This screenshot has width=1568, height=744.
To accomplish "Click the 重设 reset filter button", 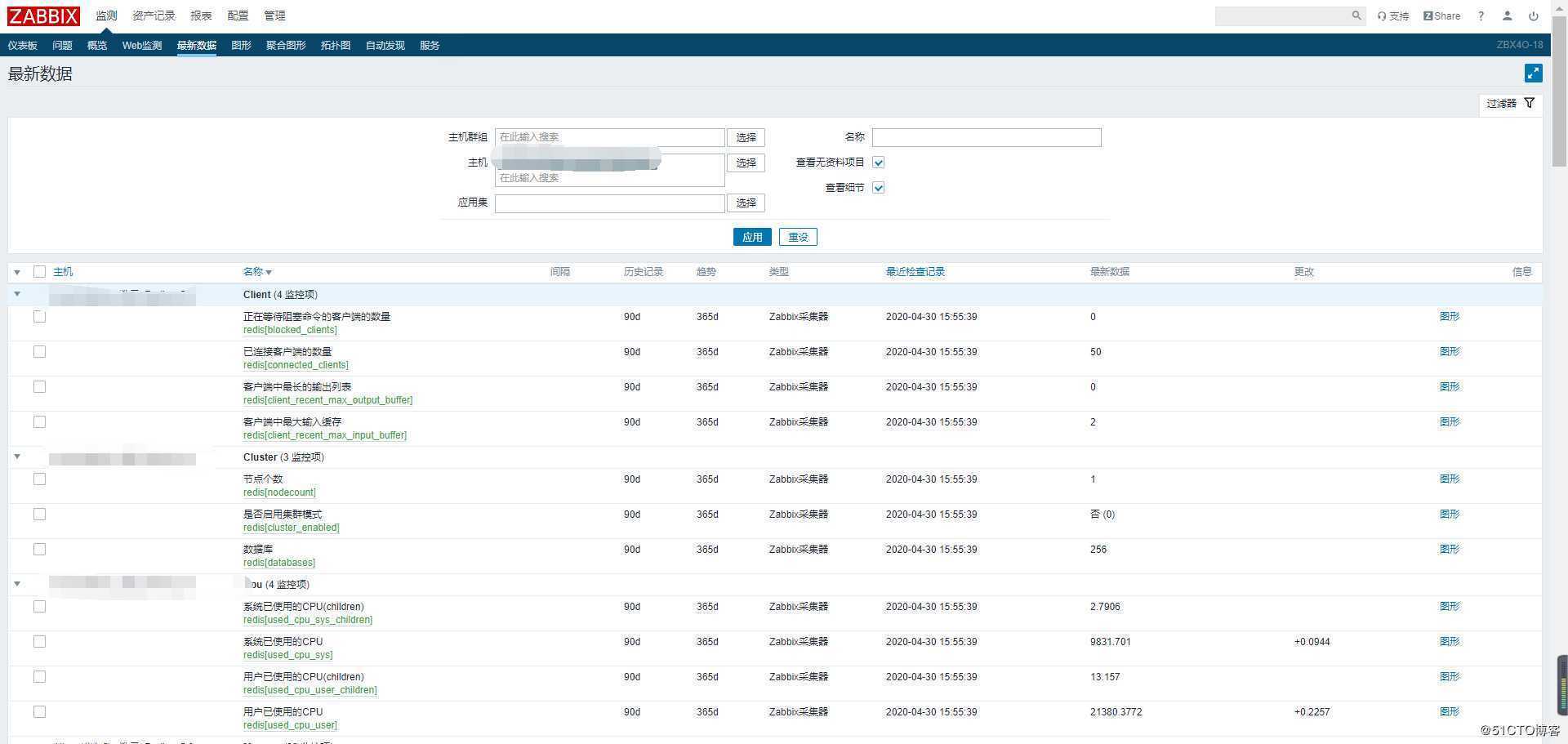I will (x=798, y=237).
